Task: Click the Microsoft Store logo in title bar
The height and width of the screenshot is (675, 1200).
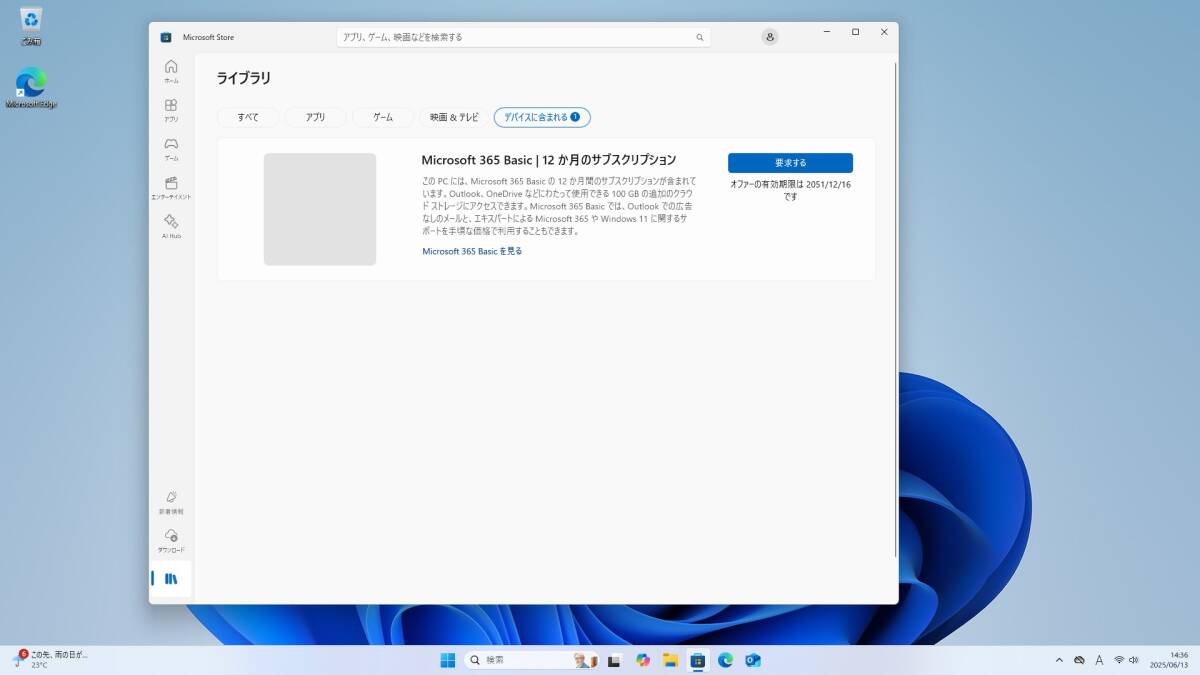Action: [166, 37]
